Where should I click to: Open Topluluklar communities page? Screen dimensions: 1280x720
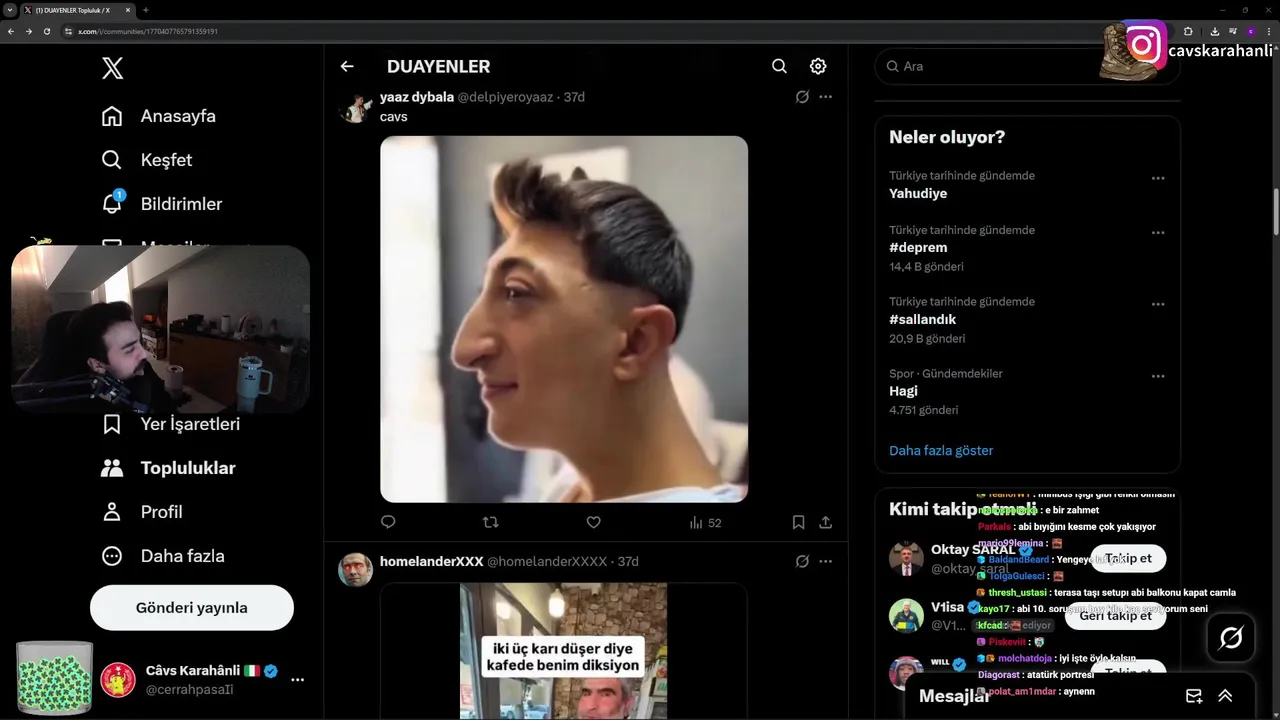tap(169, 468)
